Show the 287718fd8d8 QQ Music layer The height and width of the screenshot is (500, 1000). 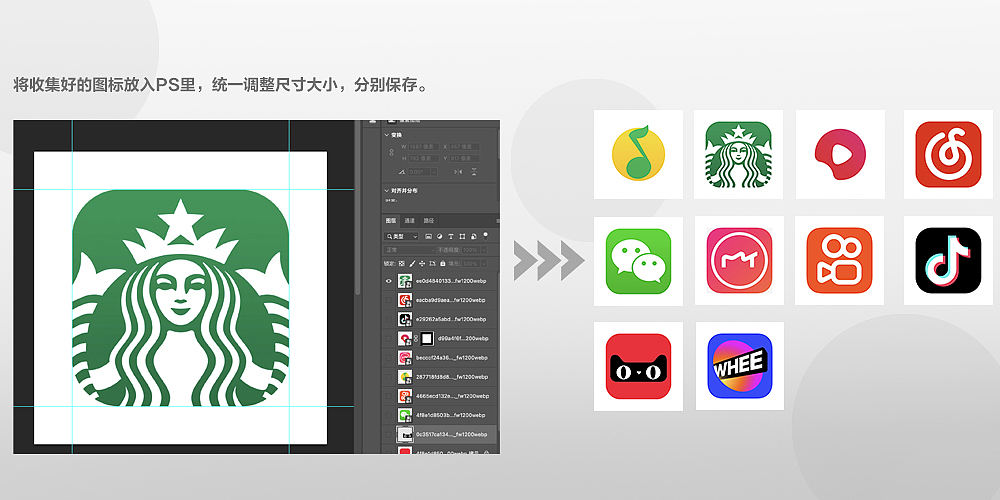point(388,377)
